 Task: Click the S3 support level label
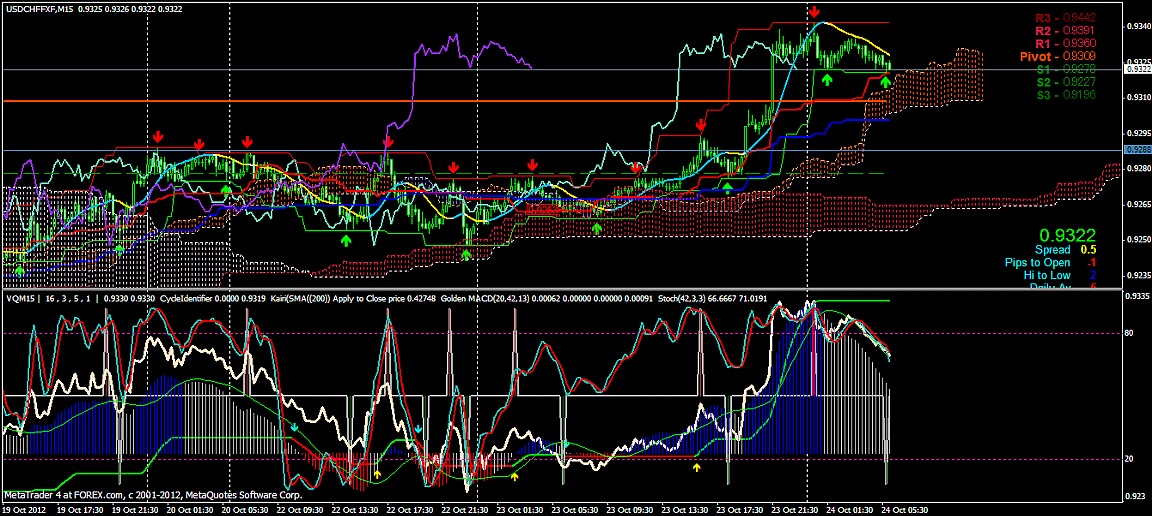coord(1064,95)
